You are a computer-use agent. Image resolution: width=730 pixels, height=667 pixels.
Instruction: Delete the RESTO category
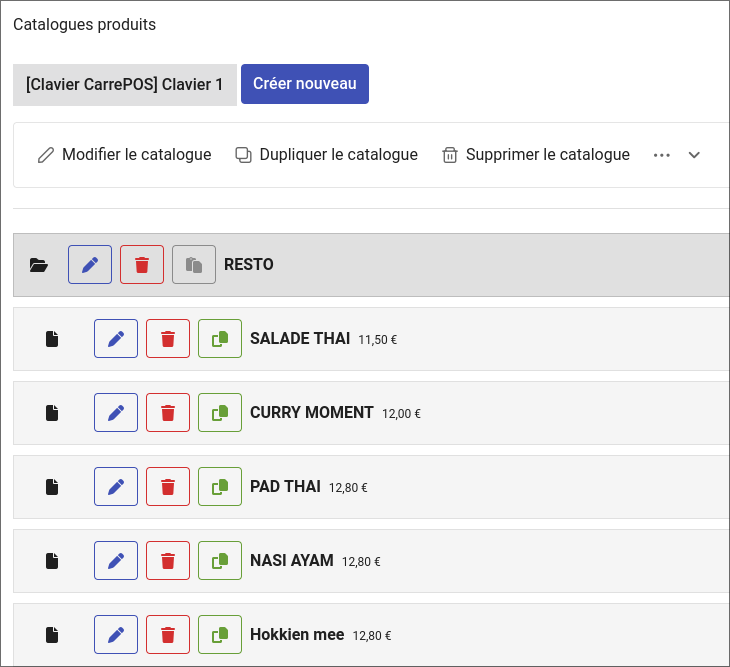pyautogui.click(x=142, y=264)
